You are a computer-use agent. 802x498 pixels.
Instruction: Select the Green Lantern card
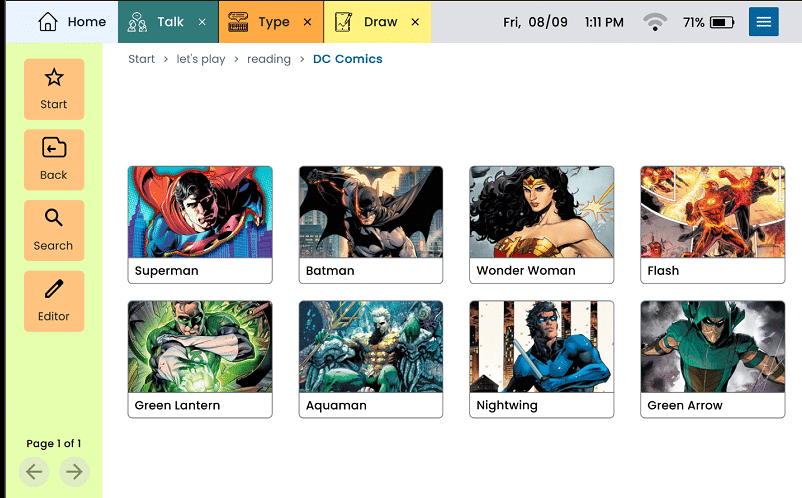pyautogui.click(x=200, y=359)
